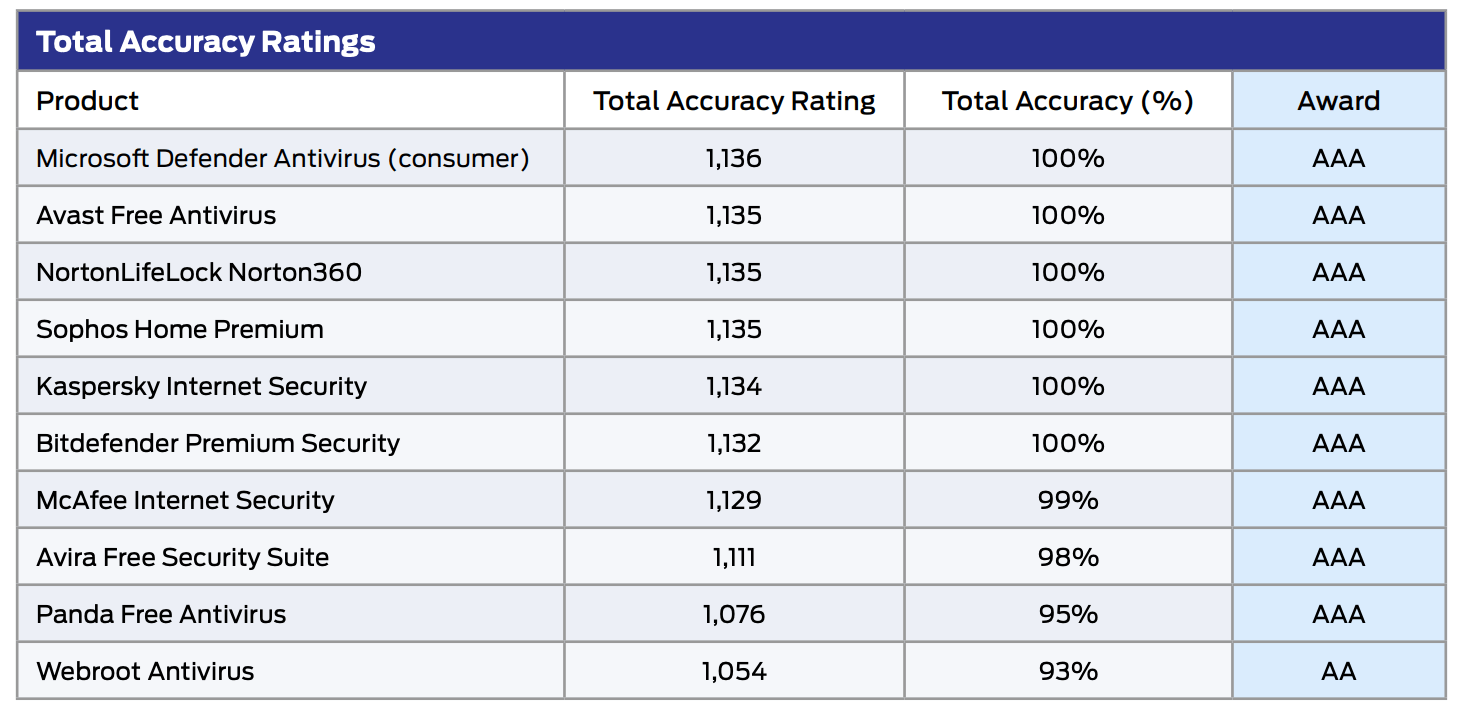Click the Panda Free Antivirus product name

coord(161,614)
